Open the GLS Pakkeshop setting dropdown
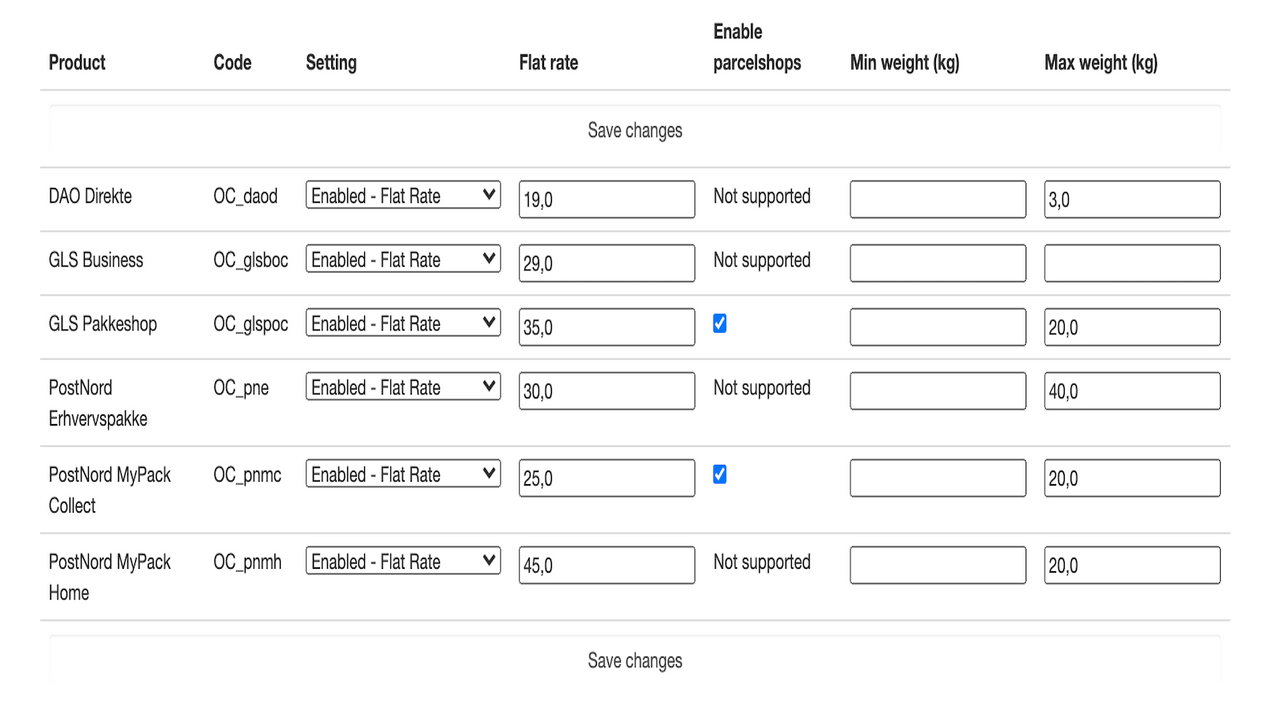This screenshot has height=720, width=1280. click(402, 322)
